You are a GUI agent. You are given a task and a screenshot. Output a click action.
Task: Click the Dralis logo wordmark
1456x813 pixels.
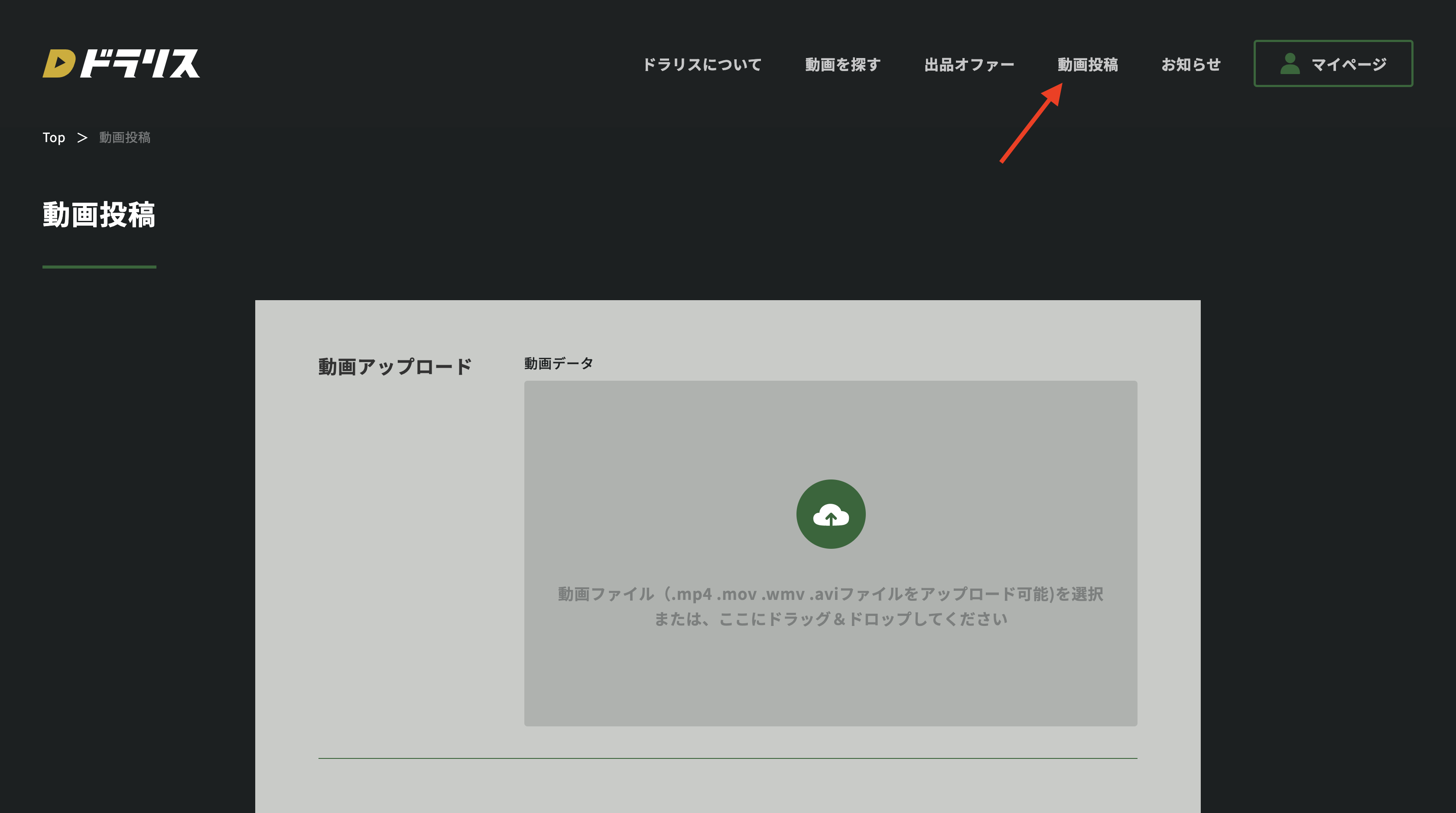point(140,63)
